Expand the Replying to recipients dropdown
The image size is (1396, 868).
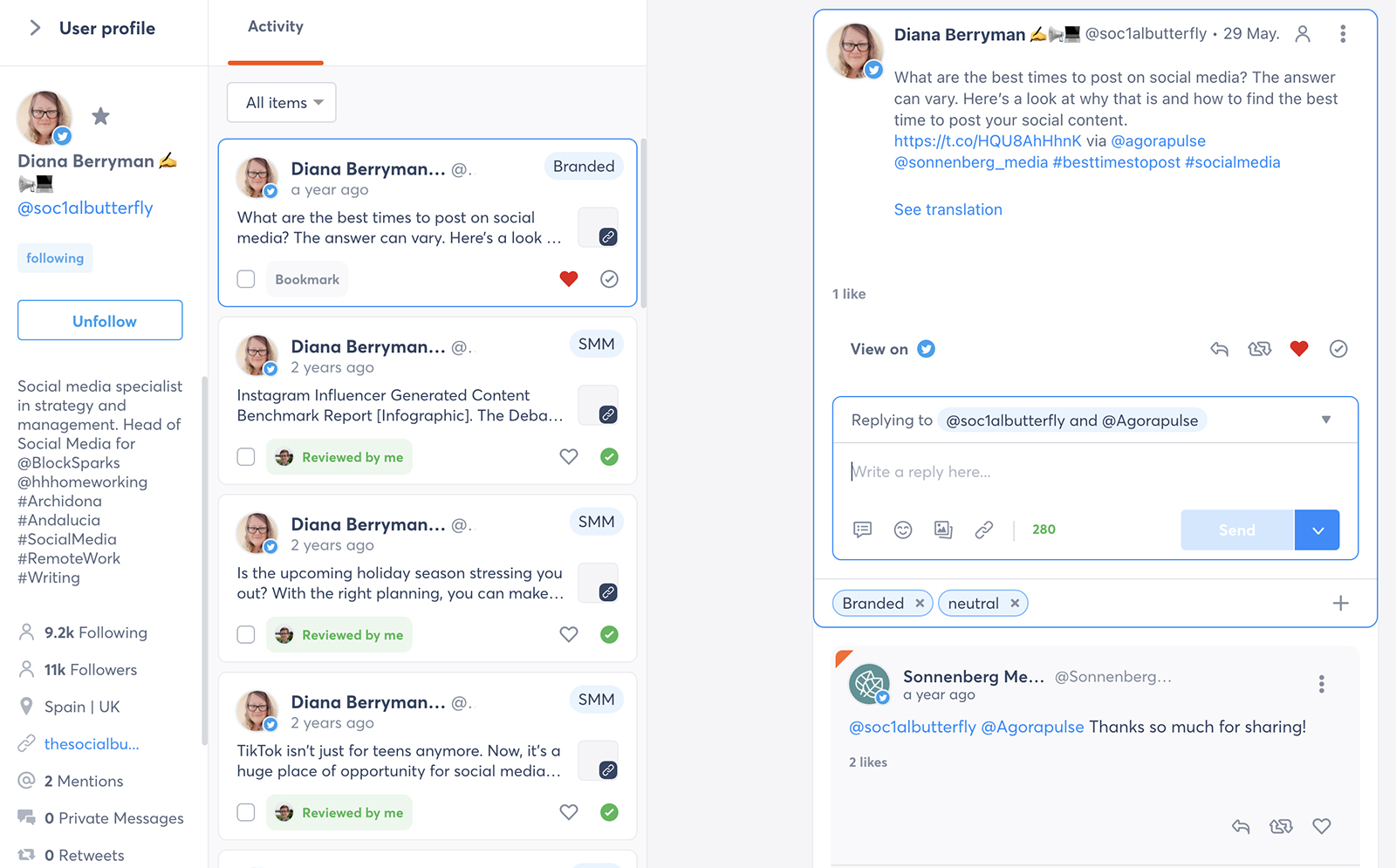[1326, 420]
